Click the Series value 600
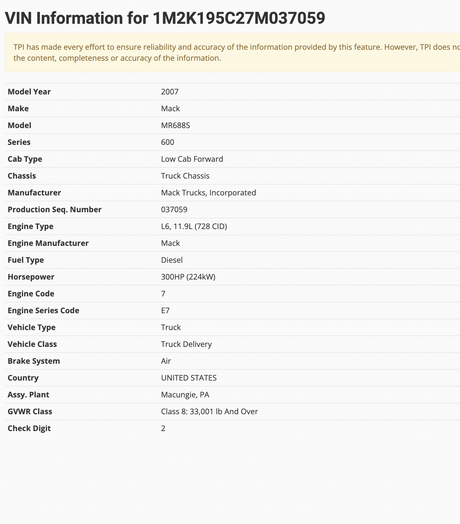The image size is (460, 524). click(167, 142)
